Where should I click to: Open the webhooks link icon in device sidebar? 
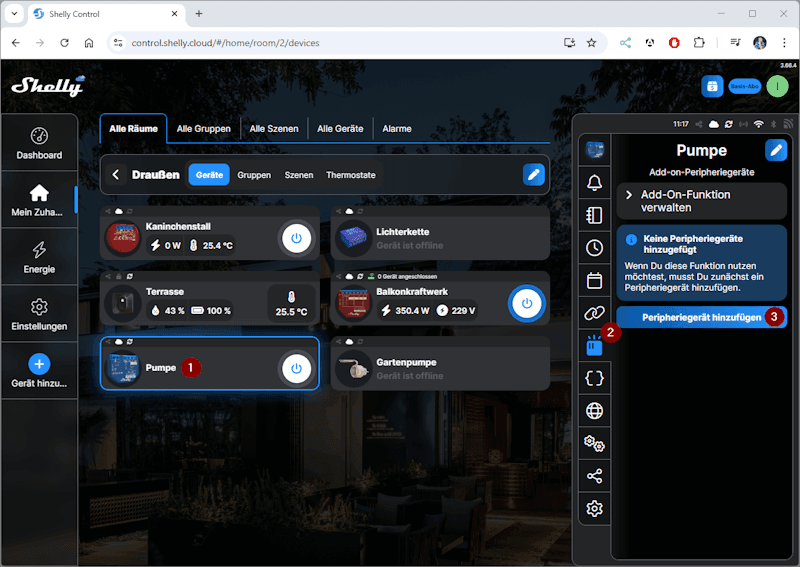pos(595,313)
